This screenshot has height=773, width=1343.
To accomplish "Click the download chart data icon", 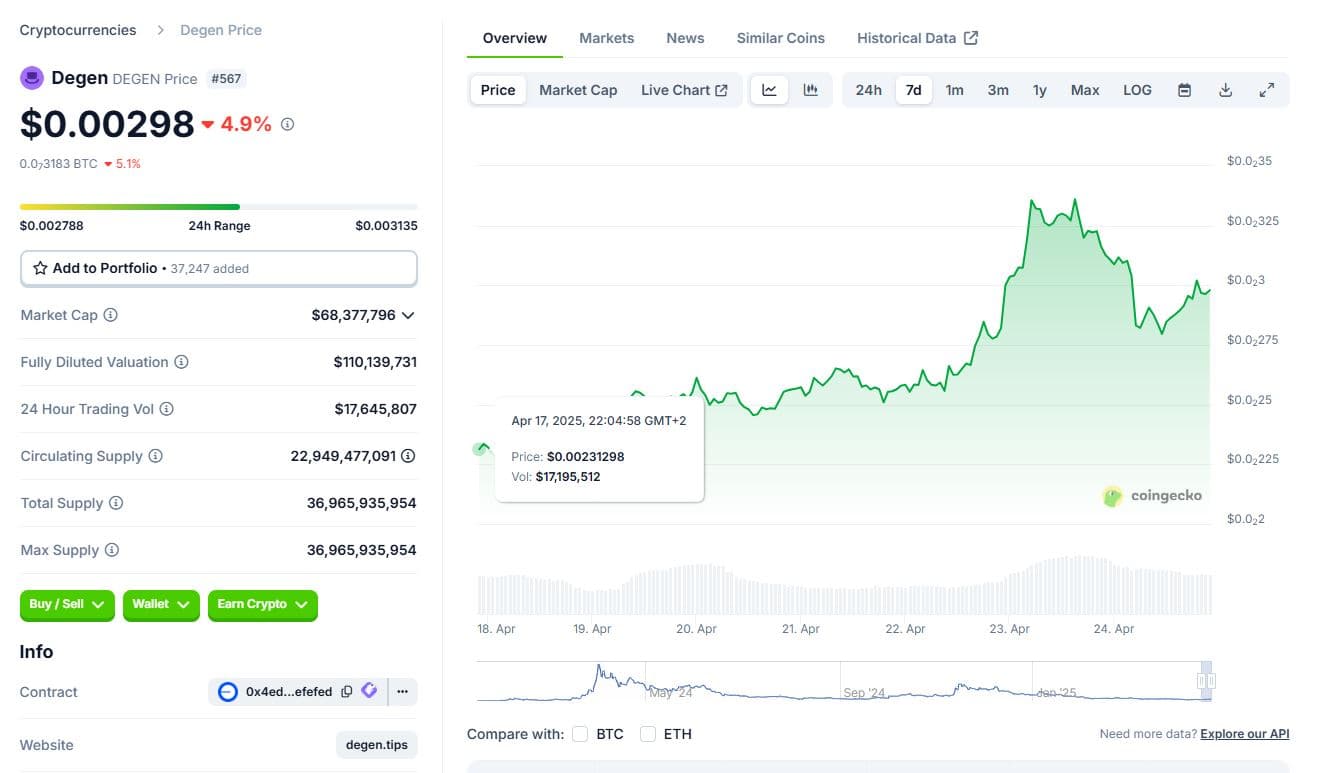I will pos(1225,90).
